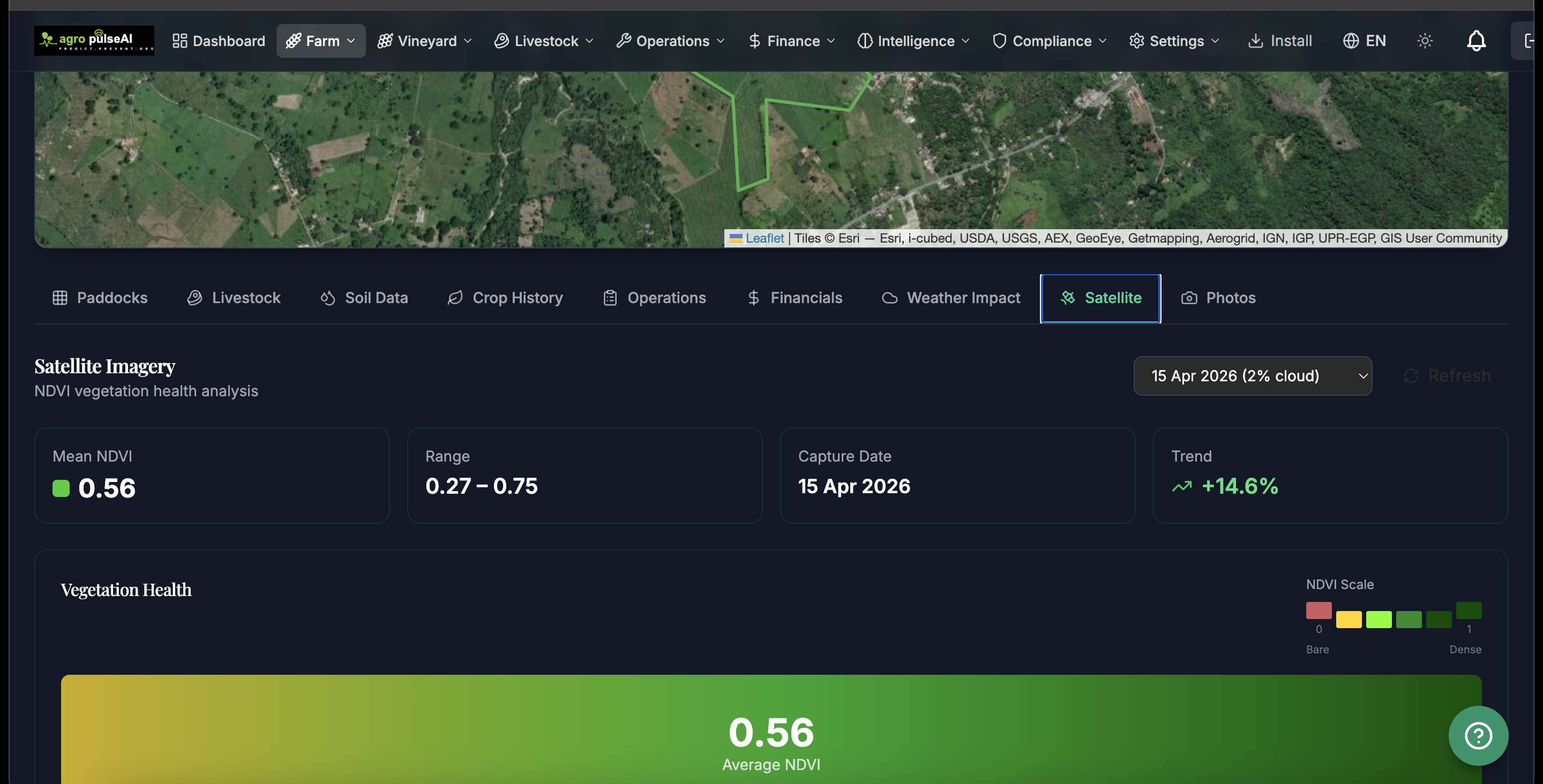Toggle light/dark theme sun icon
This screenshot has height=784, width=1543.
coord(1425,41)
